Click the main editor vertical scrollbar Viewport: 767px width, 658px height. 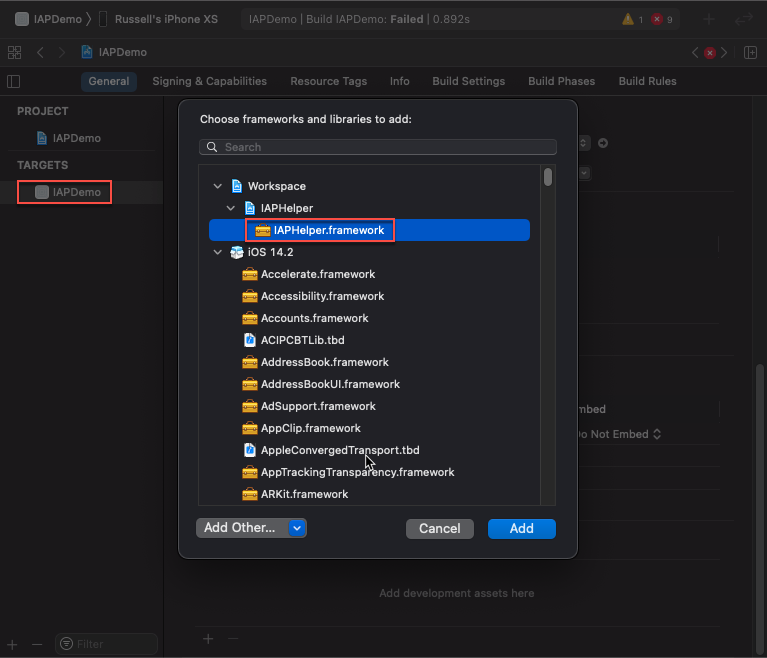coord(760,509)
